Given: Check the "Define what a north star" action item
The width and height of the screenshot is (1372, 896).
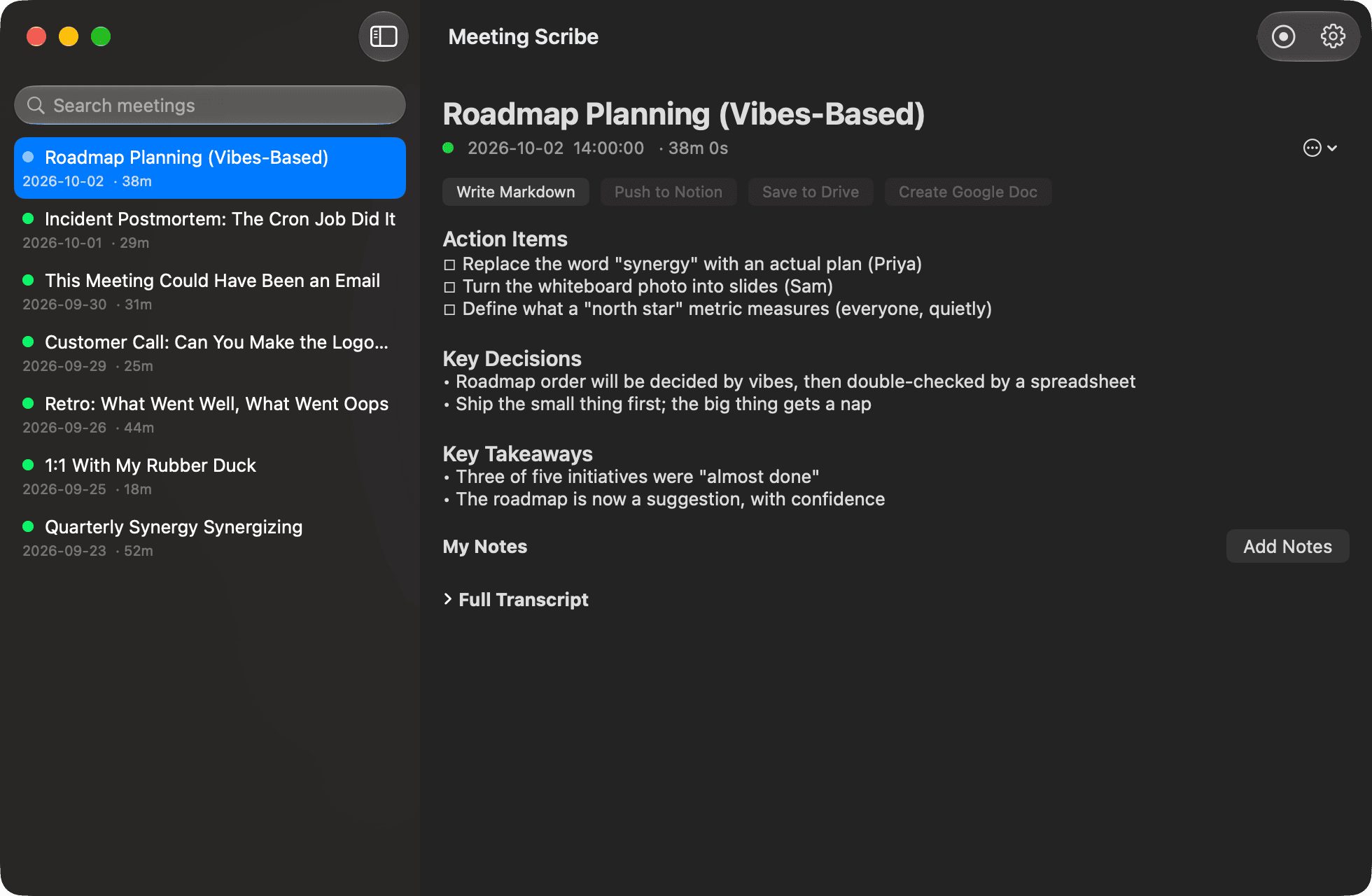Looking at the screenshot, I should point(449,309).
